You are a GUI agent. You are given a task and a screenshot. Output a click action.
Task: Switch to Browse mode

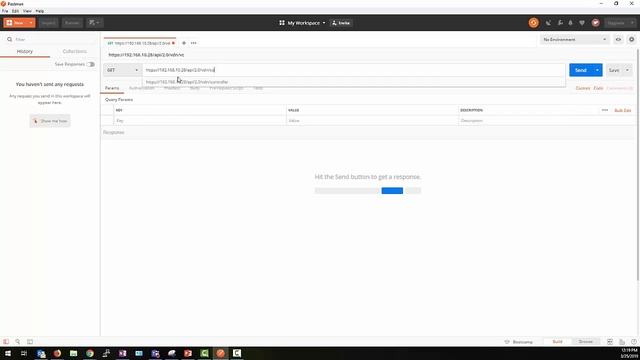(x=585, y=342)
